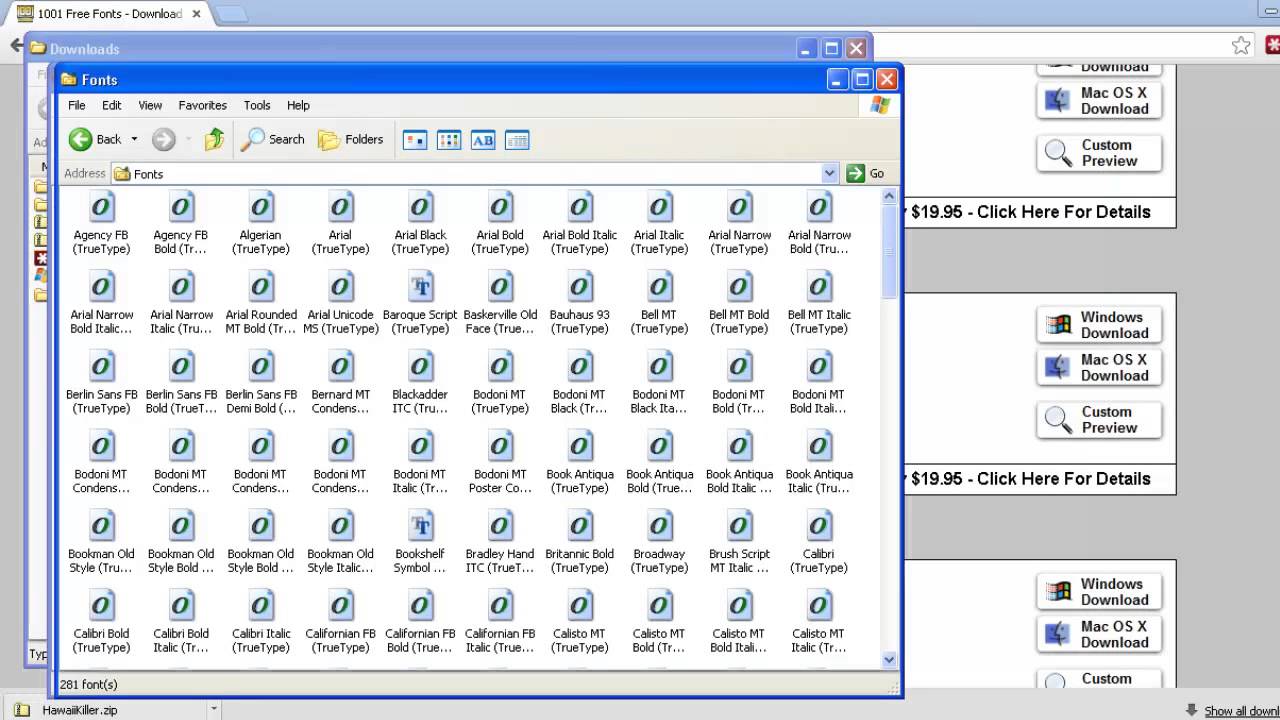
Task: Click Show all downloads link
Action: pyautogui.click(x=1241, y=711)
